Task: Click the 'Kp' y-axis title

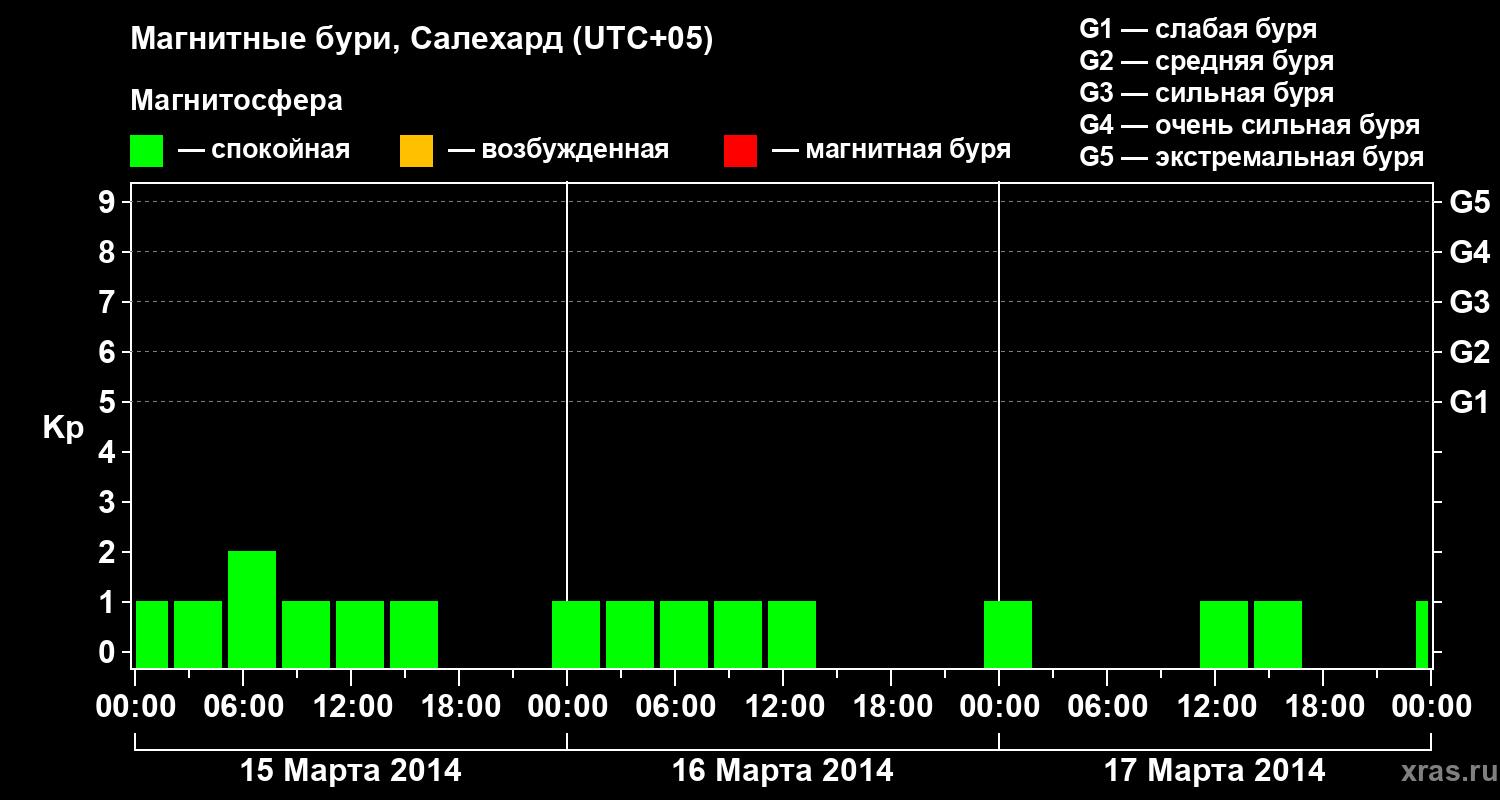Action: [x=63, y=427]
